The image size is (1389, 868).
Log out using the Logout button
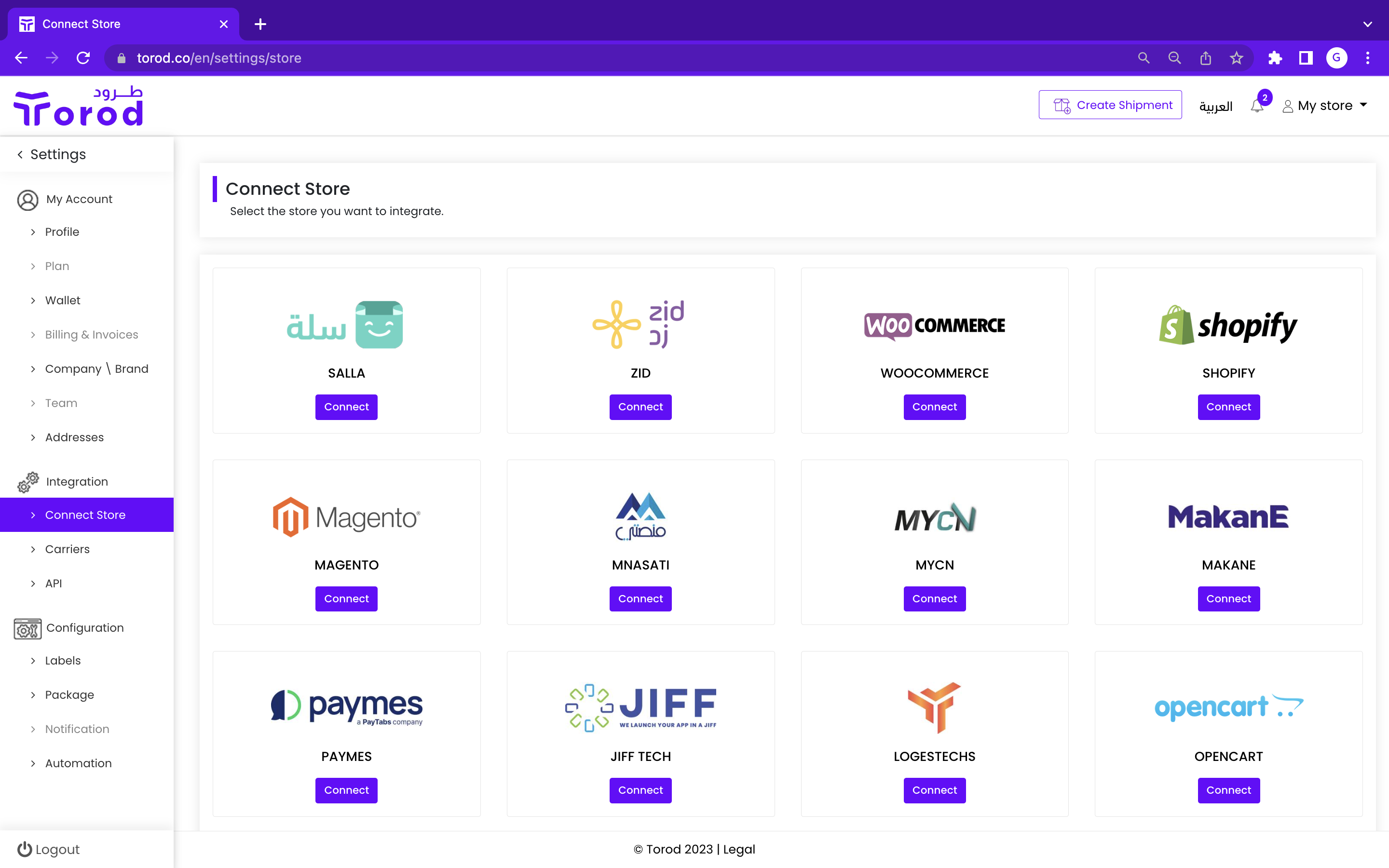(x=48, y=850)
